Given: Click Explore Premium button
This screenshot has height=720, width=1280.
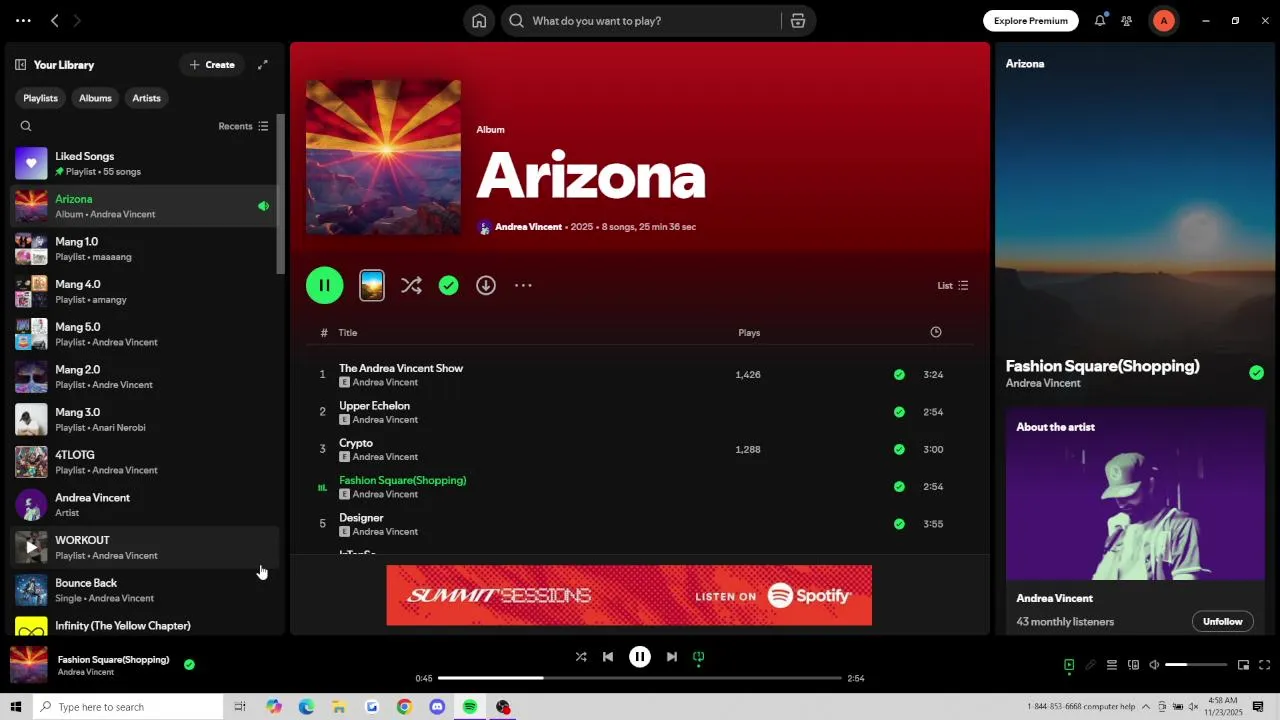Looking at the screenshot, I should point(1031,21).
